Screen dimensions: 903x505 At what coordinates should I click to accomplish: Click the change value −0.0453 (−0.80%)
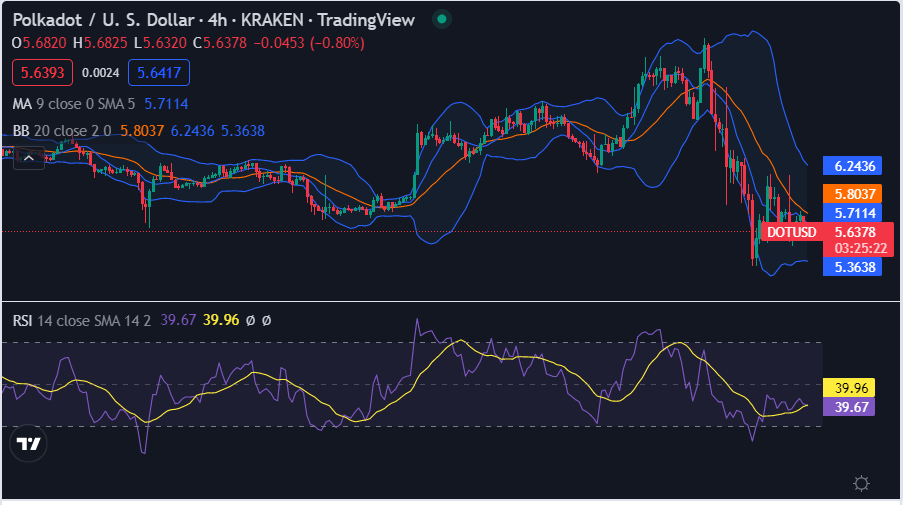(309, 43)
